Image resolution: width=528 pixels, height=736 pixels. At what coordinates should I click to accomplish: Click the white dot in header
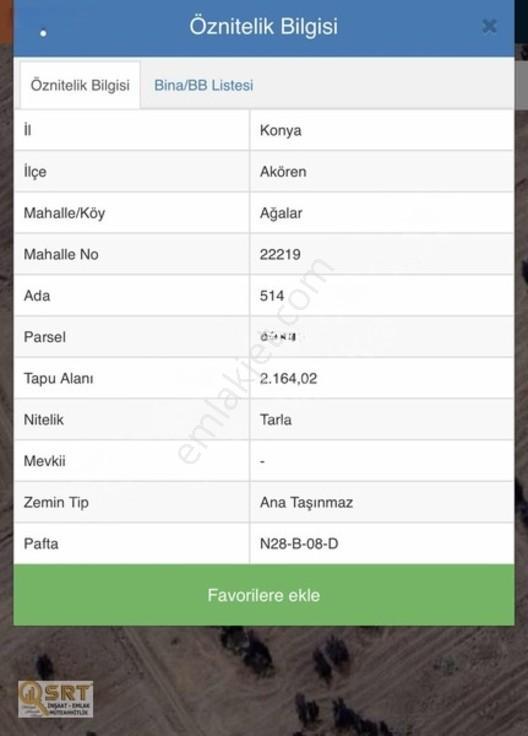click(x=43, y=33)
